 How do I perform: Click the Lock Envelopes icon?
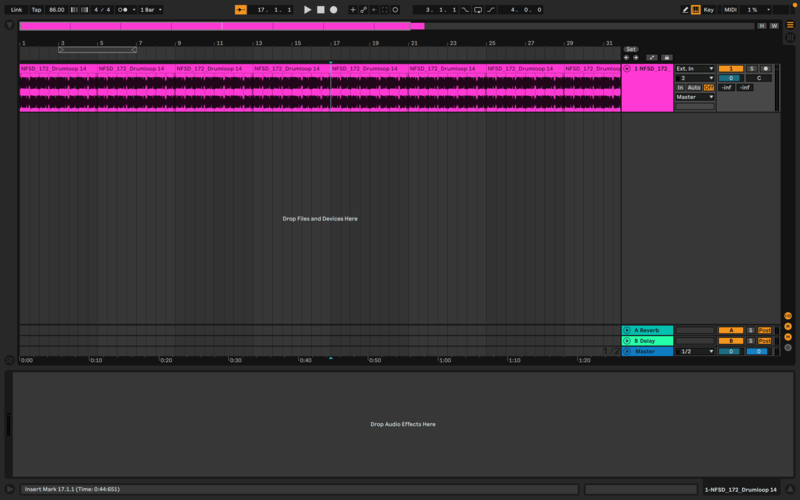pos(665,58)
